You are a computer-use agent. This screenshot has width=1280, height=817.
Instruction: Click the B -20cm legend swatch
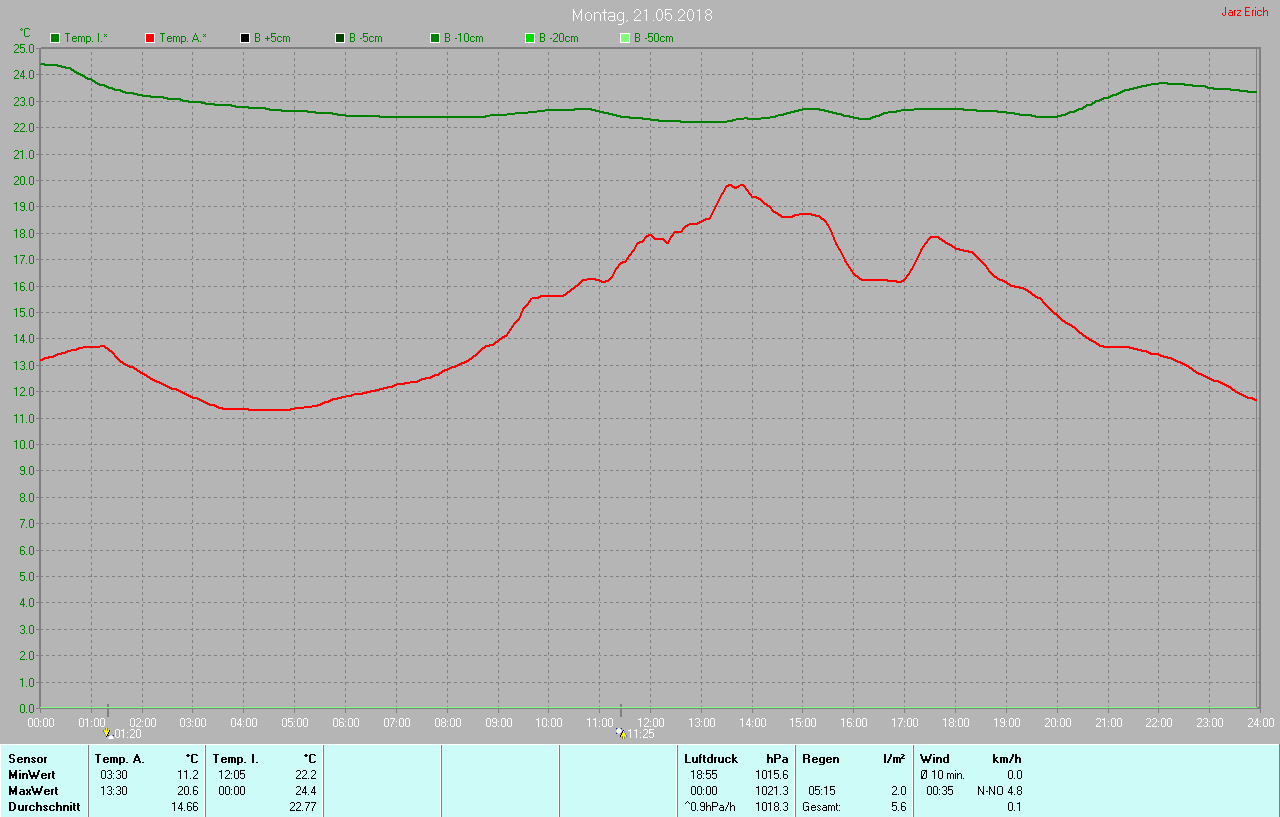[x=530, y=38]
